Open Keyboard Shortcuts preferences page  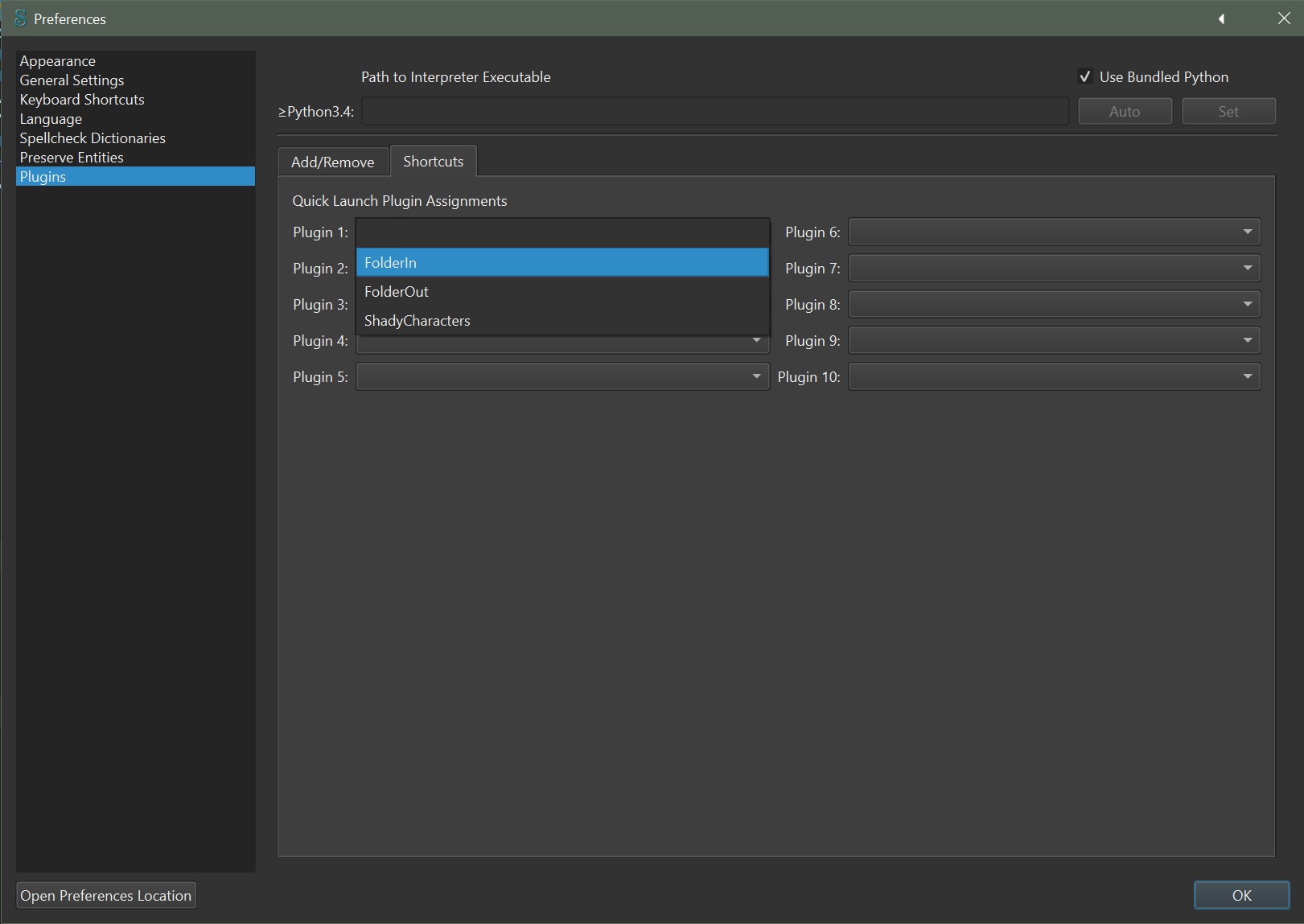click(x=82, y=100)
